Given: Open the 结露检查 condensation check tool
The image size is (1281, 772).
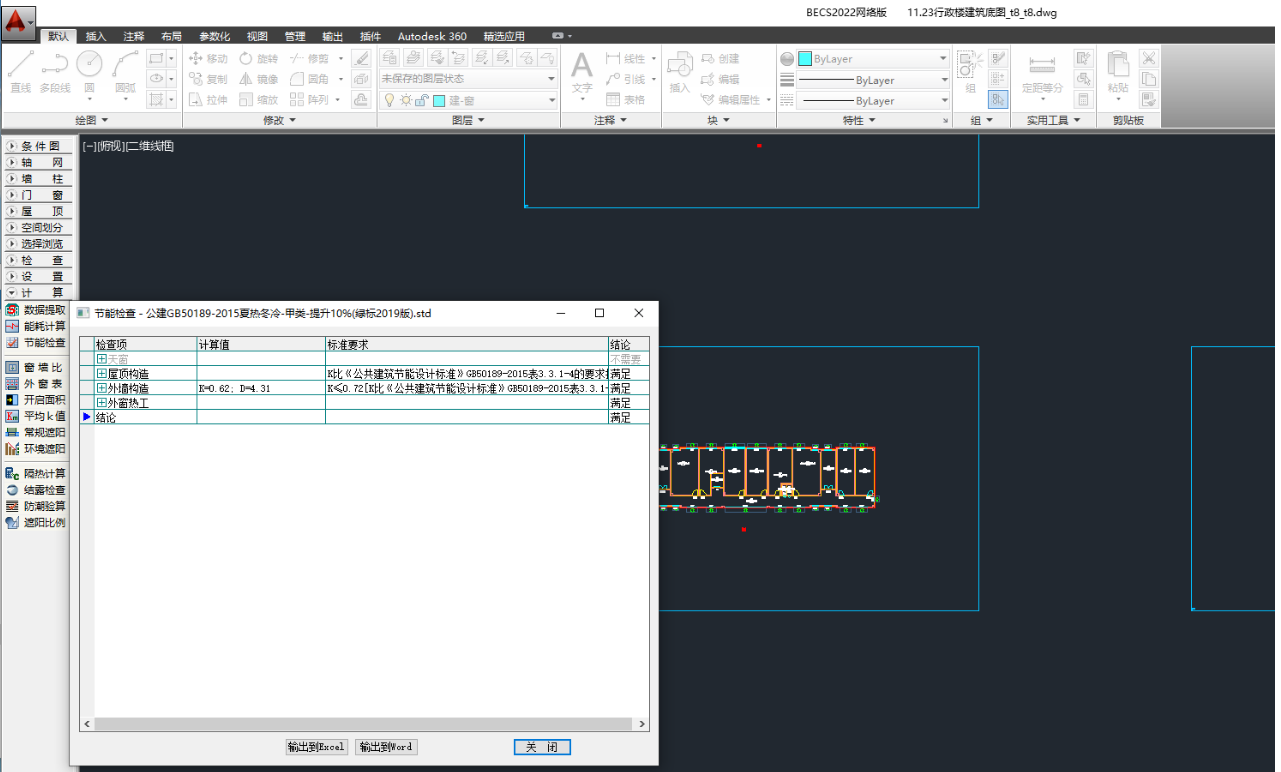Looking at the screenshot, I should coord(12,490).
